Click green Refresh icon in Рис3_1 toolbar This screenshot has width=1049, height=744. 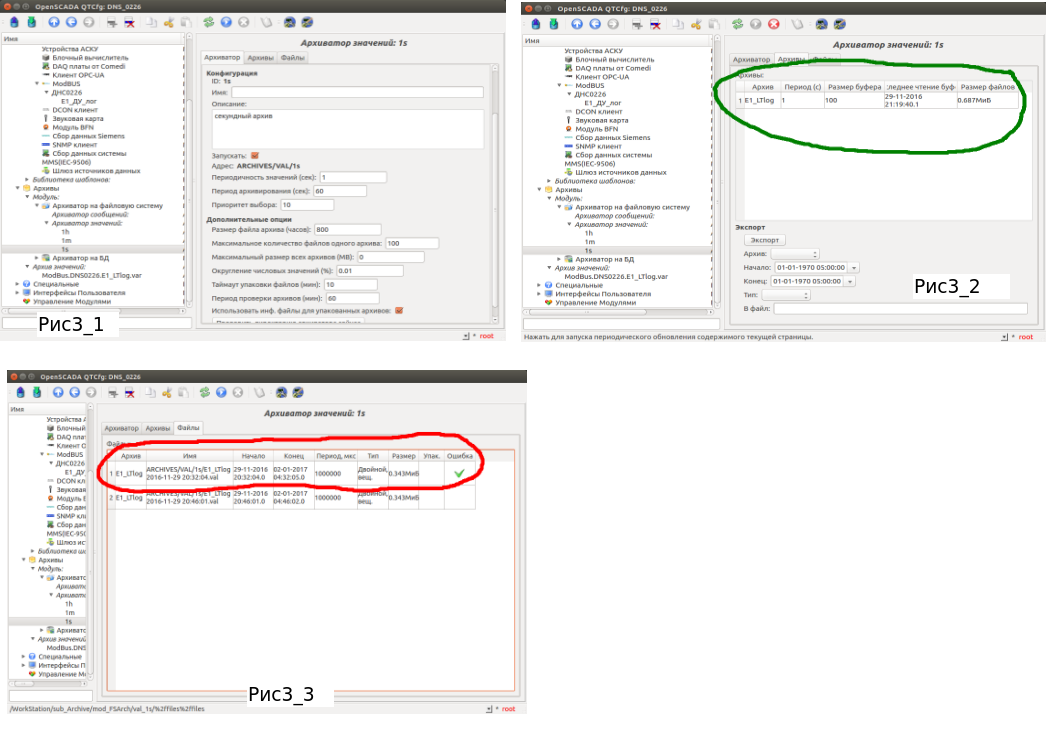click(208, 21)
